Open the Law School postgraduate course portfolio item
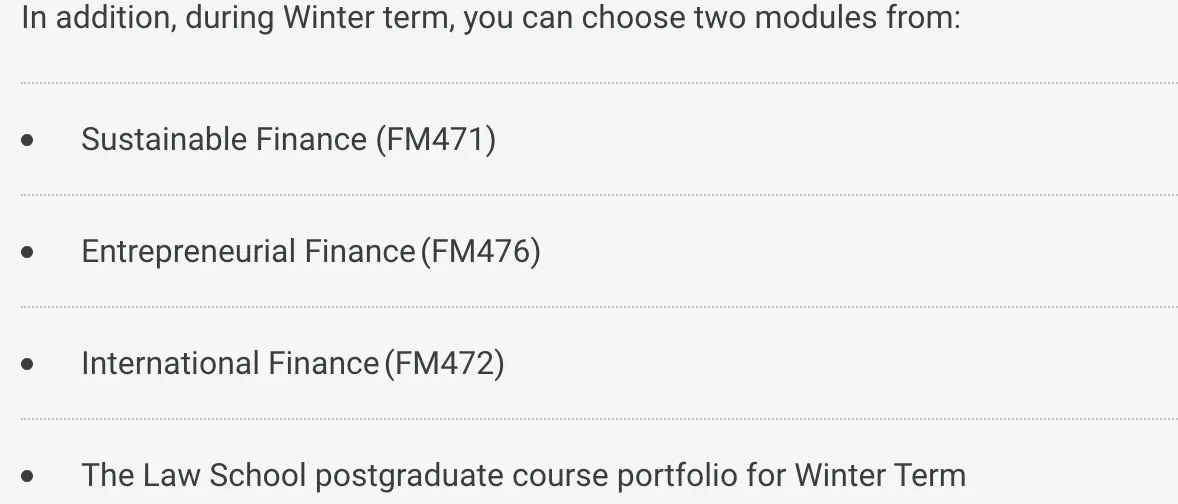Screen dimensions: 1178x504 coord(523,475)
